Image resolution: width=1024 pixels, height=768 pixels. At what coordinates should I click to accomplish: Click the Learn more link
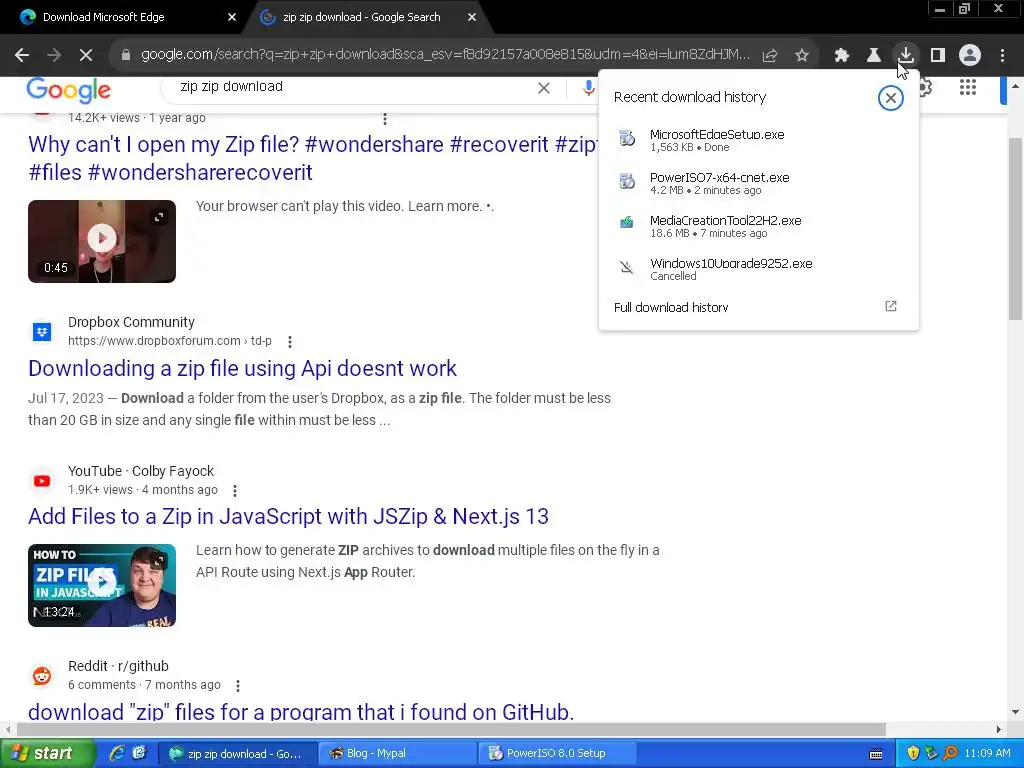point(445,206)
